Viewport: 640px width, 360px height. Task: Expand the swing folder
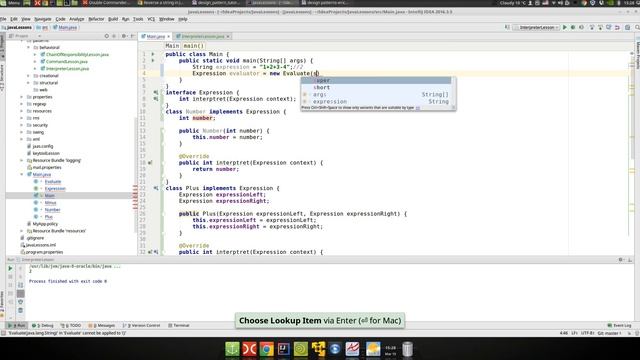pos(22,132)
